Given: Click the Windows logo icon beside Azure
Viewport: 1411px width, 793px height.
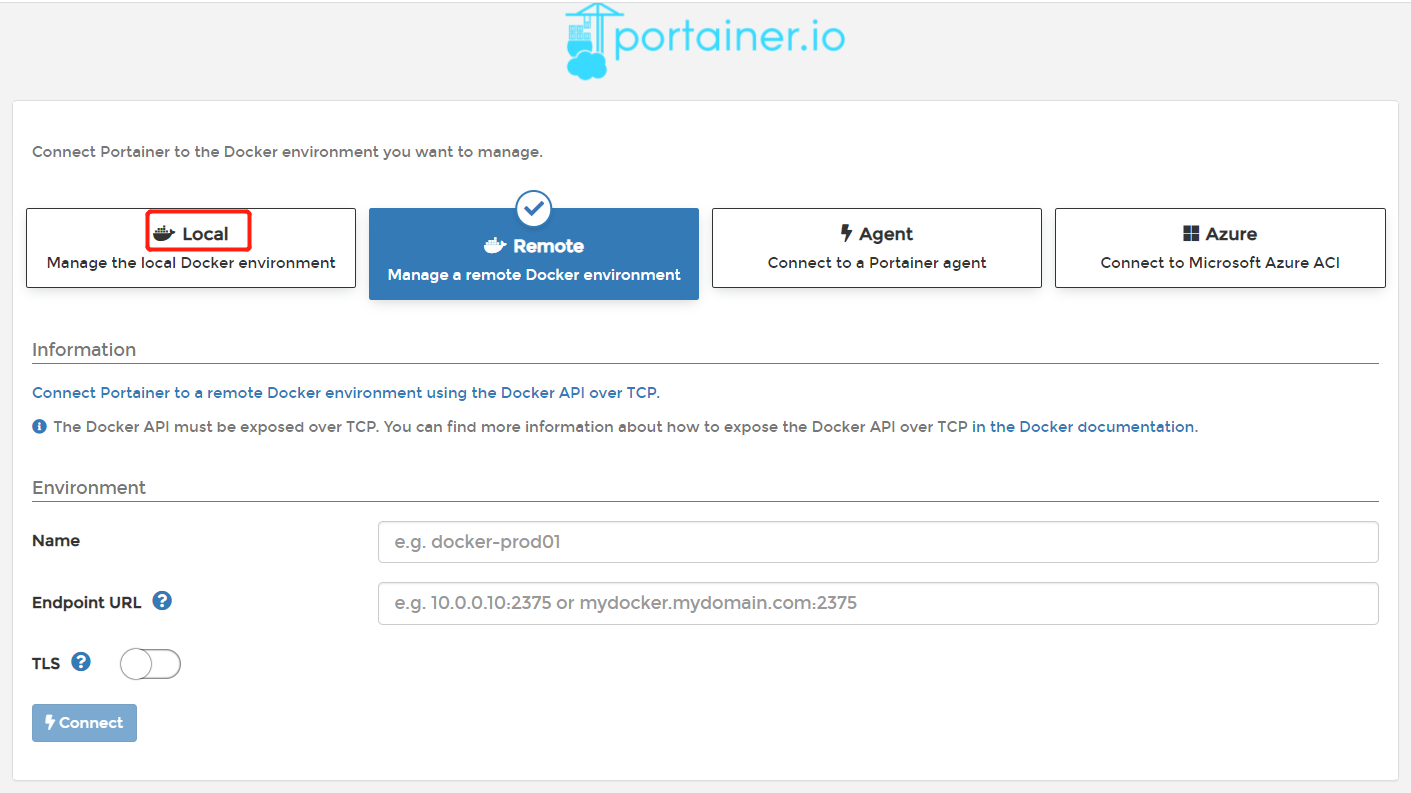Looking at the screenshot, I should coord(1191,234).
